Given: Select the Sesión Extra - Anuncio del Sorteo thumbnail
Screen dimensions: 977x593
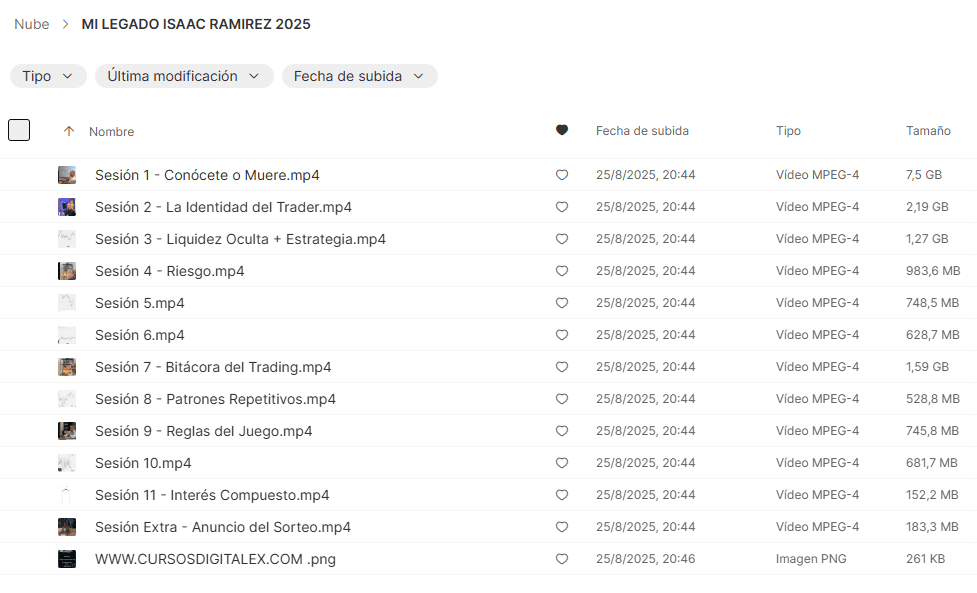Looking at the screenshot, I should tap(67, 527).
